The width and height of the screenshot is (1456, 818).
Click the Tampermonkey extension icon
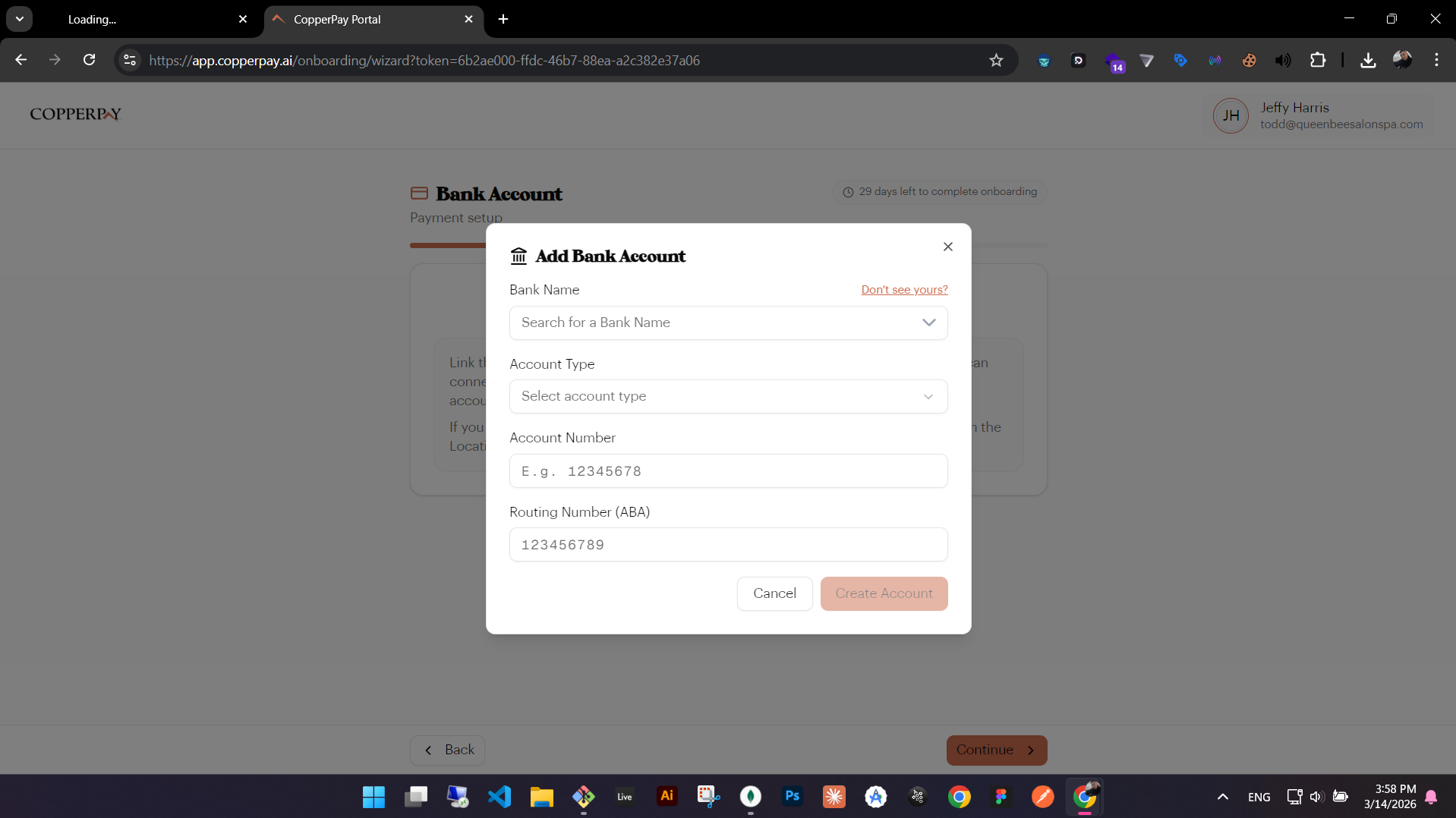pyautogui.click(x=1044, y=60)
